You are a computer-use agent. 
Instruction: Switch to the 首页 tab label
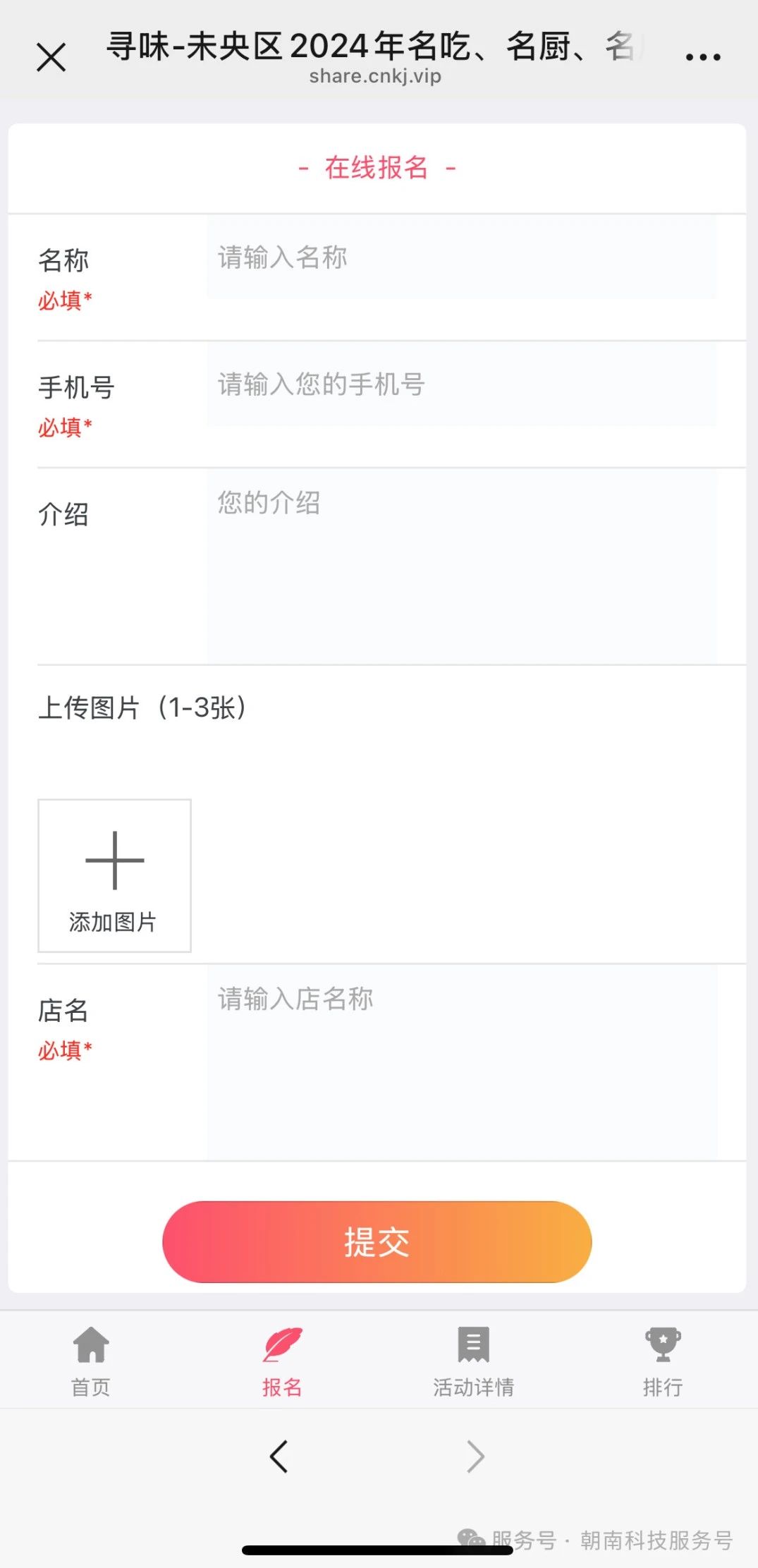[91, 1387]
